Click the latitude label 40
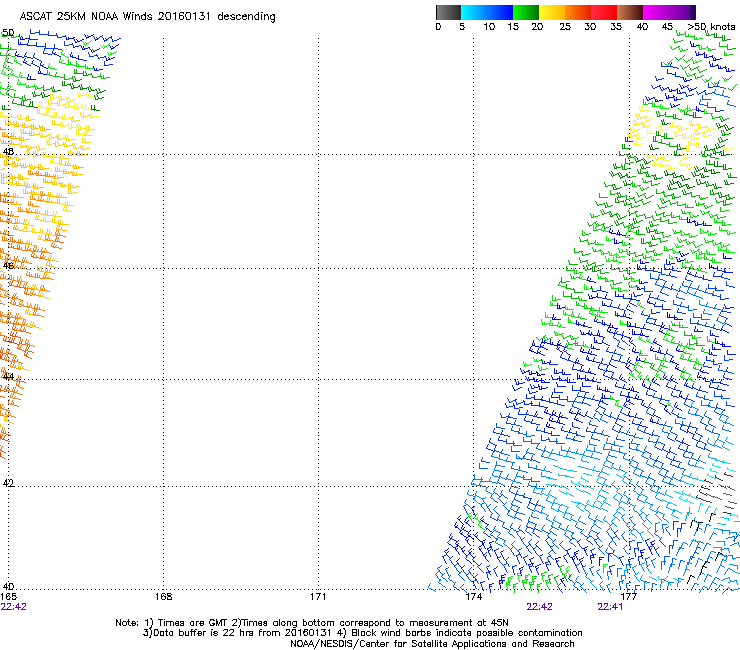The image size is (740, 650). [8, 587]
